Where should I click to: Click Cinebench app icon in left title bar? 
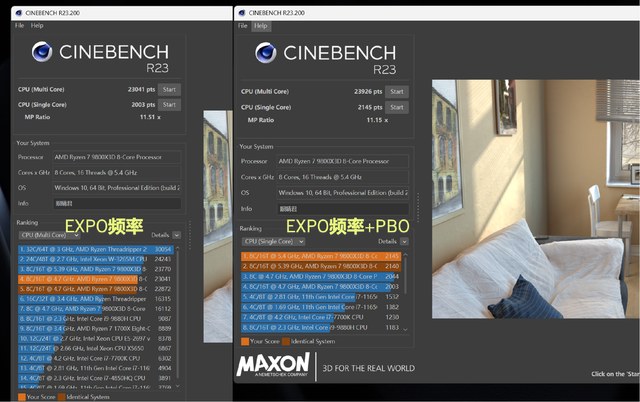(x=18, y=13)
